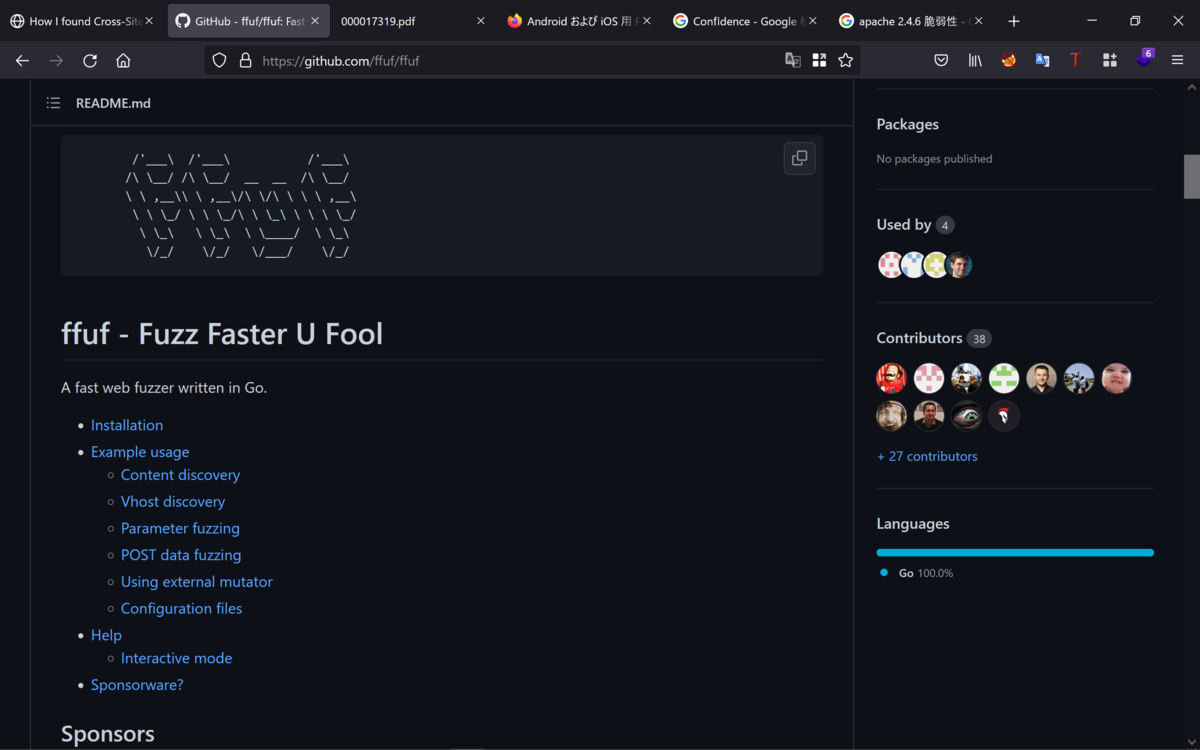The image size is (1200, 750).
Task: Click the forward navigation arrow
Action: (x=56, y=60)
